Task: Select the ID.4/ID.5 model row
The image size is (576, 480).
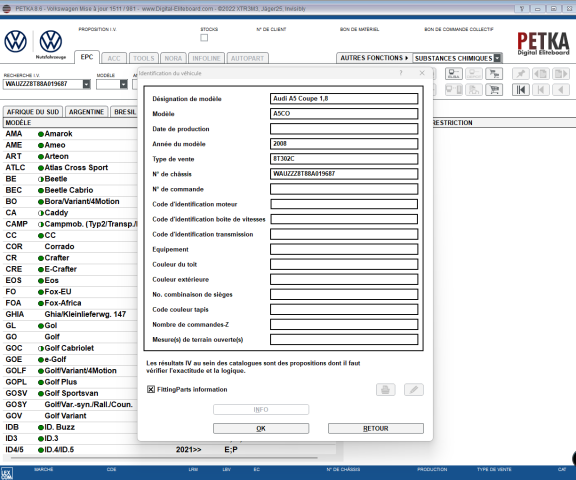Action: click(169, 450)
